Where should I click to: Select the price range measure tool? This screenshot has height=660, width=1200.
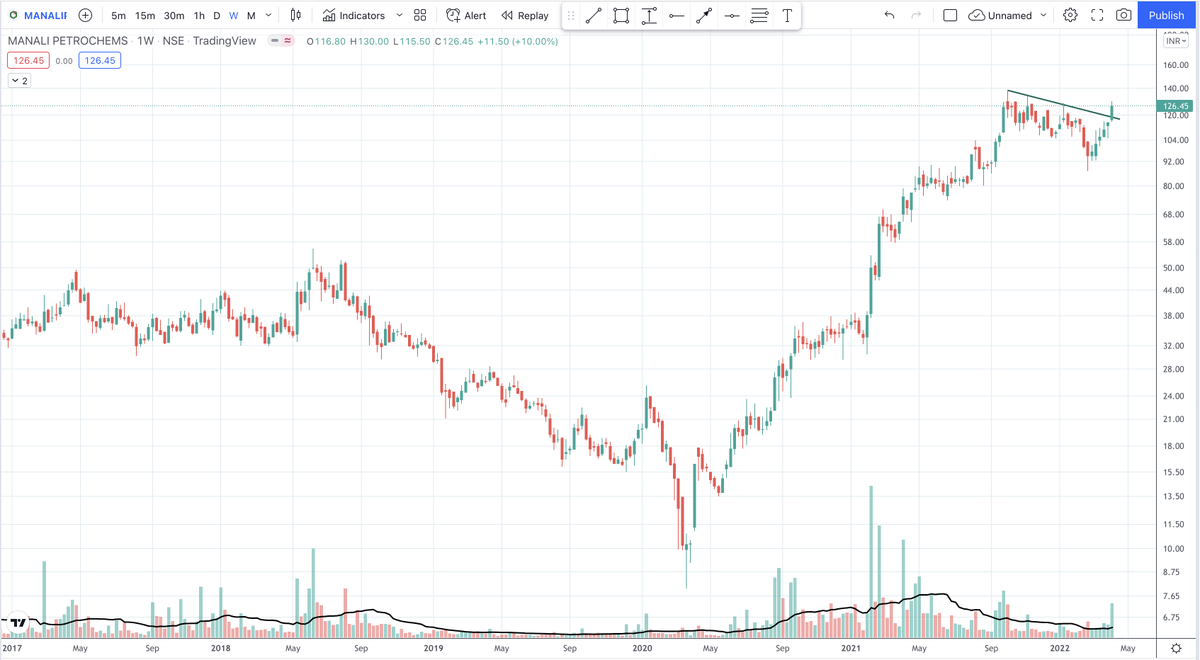(x=649, y=15)
